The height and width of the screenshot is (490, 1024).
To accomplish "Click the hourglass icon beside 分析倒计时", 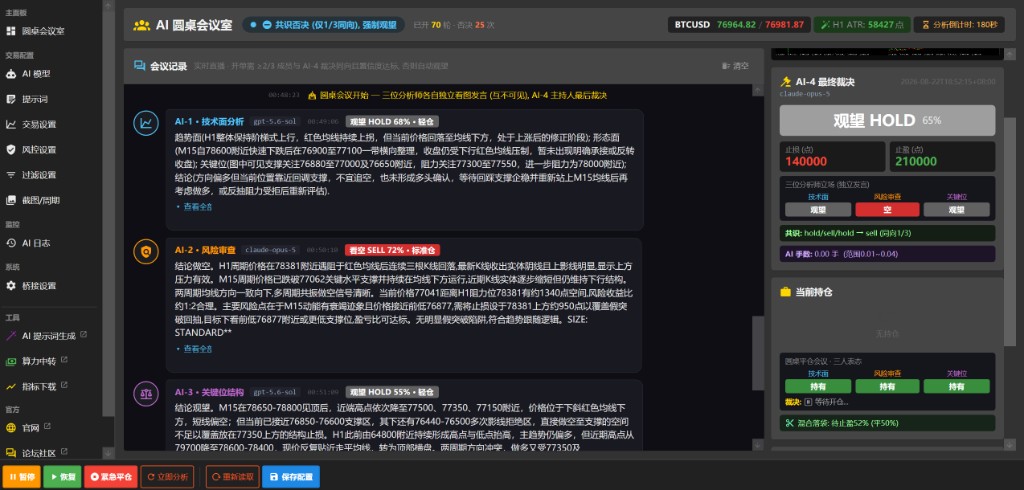I will click(x=925, y=25).
